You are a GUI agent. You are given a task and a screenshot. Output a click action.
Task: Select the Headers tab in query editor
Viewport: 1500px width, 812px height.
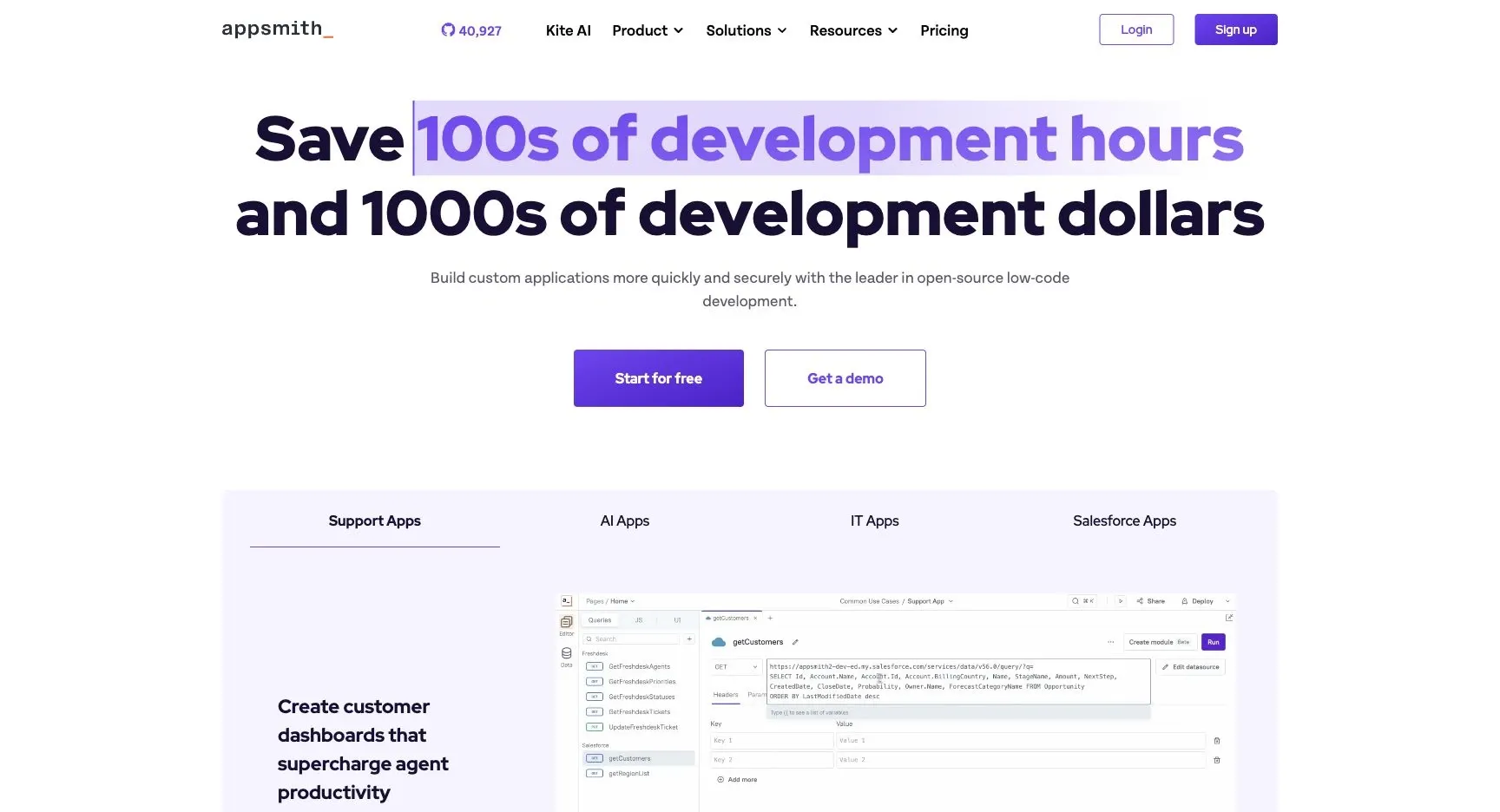coord(726,695)
